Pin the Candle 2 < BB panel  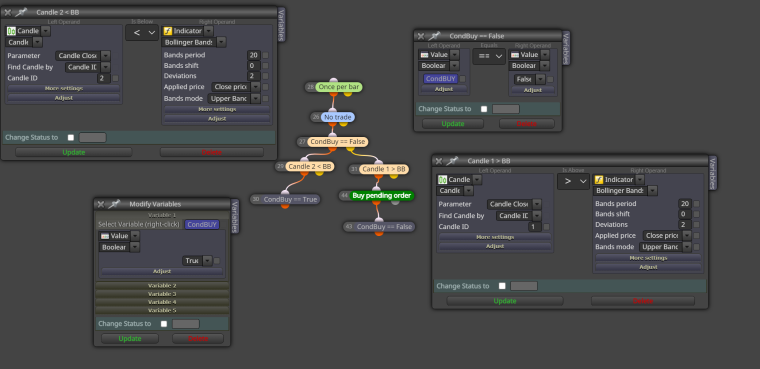tap(21, 12)
